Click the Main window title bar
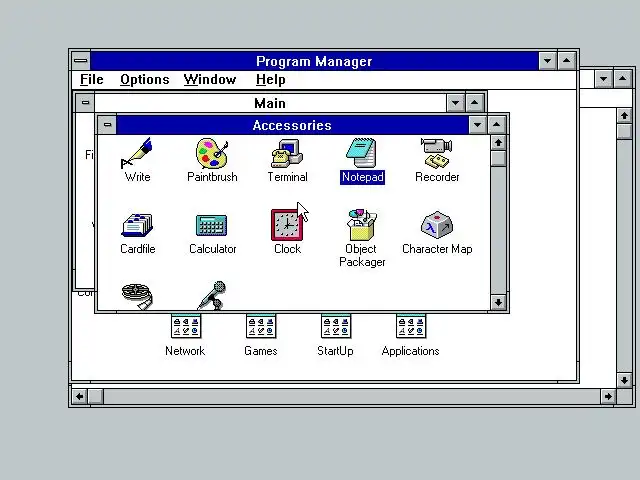The image size is (640, 480). 270,103
